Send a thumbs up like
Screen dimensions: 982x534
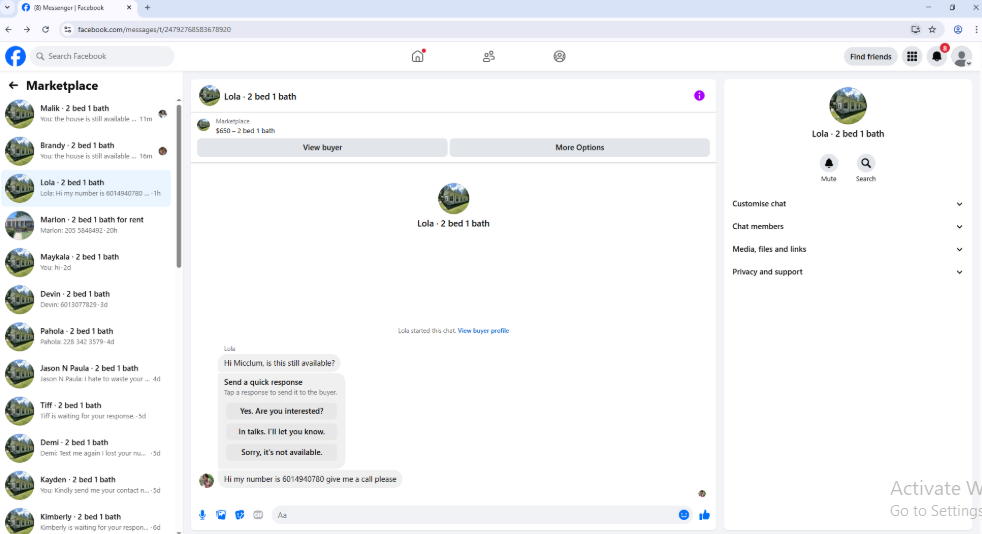tap(705, 515)
